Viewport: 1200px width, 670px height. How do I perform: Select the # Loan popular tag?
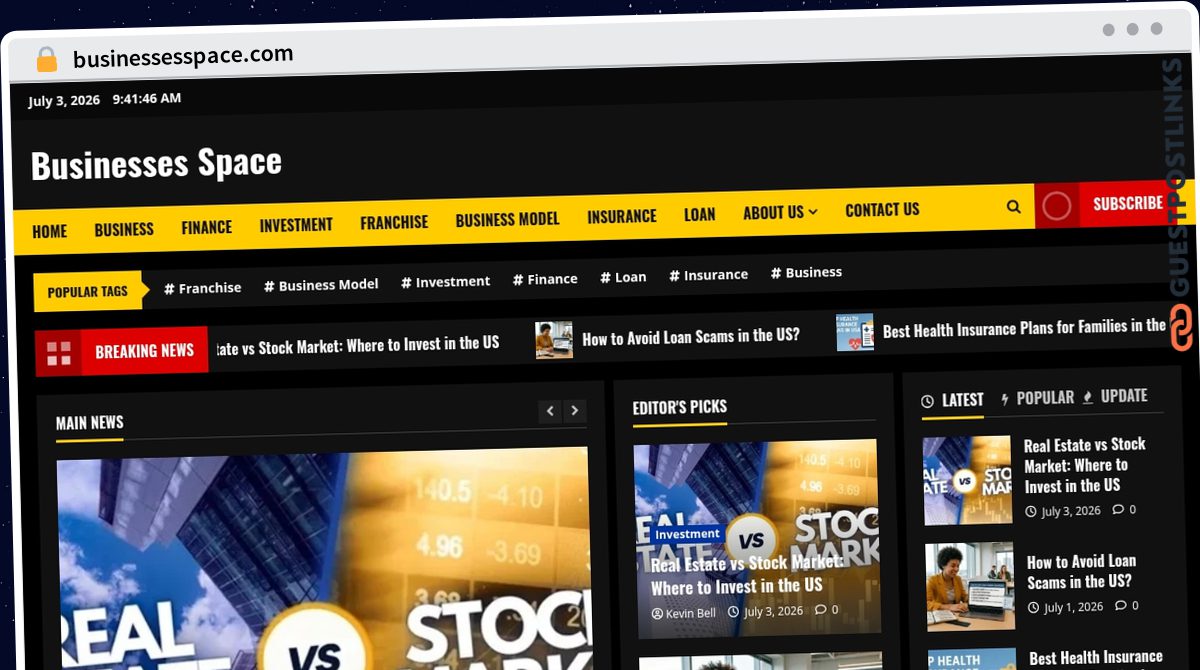point(623,277)
